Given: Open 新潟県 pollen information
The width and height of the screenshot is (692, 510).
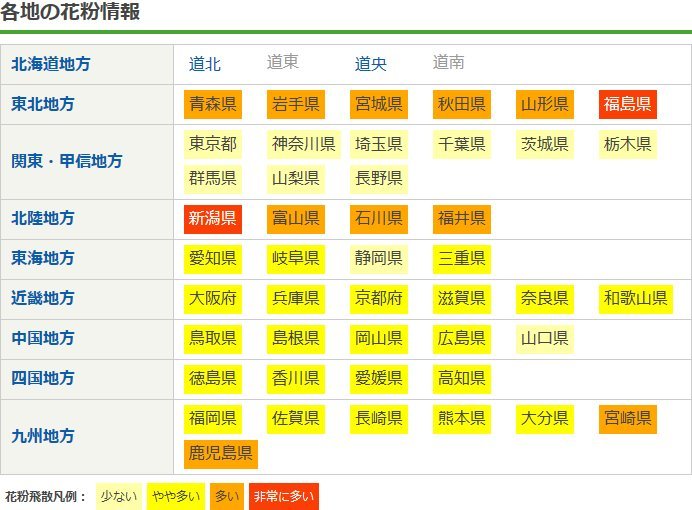Looking at the screenshot, I should [213, 219].
